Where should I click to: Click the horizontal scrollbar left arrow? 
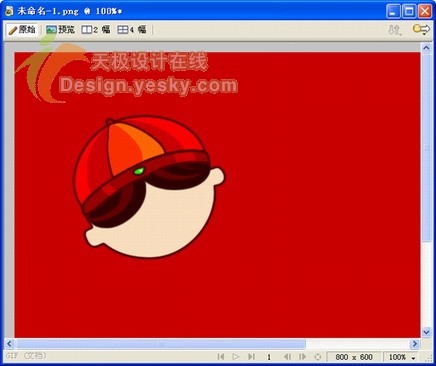(9, 344)
